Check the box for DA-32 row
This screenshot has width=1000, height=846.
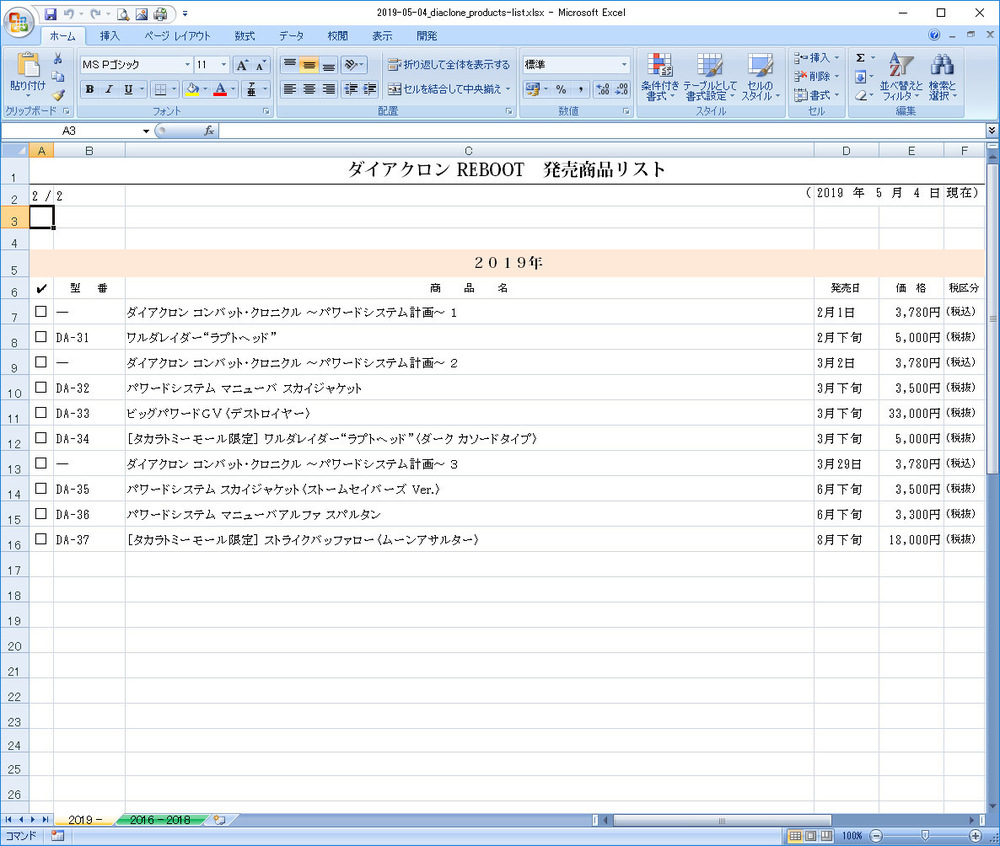[41, 387]
